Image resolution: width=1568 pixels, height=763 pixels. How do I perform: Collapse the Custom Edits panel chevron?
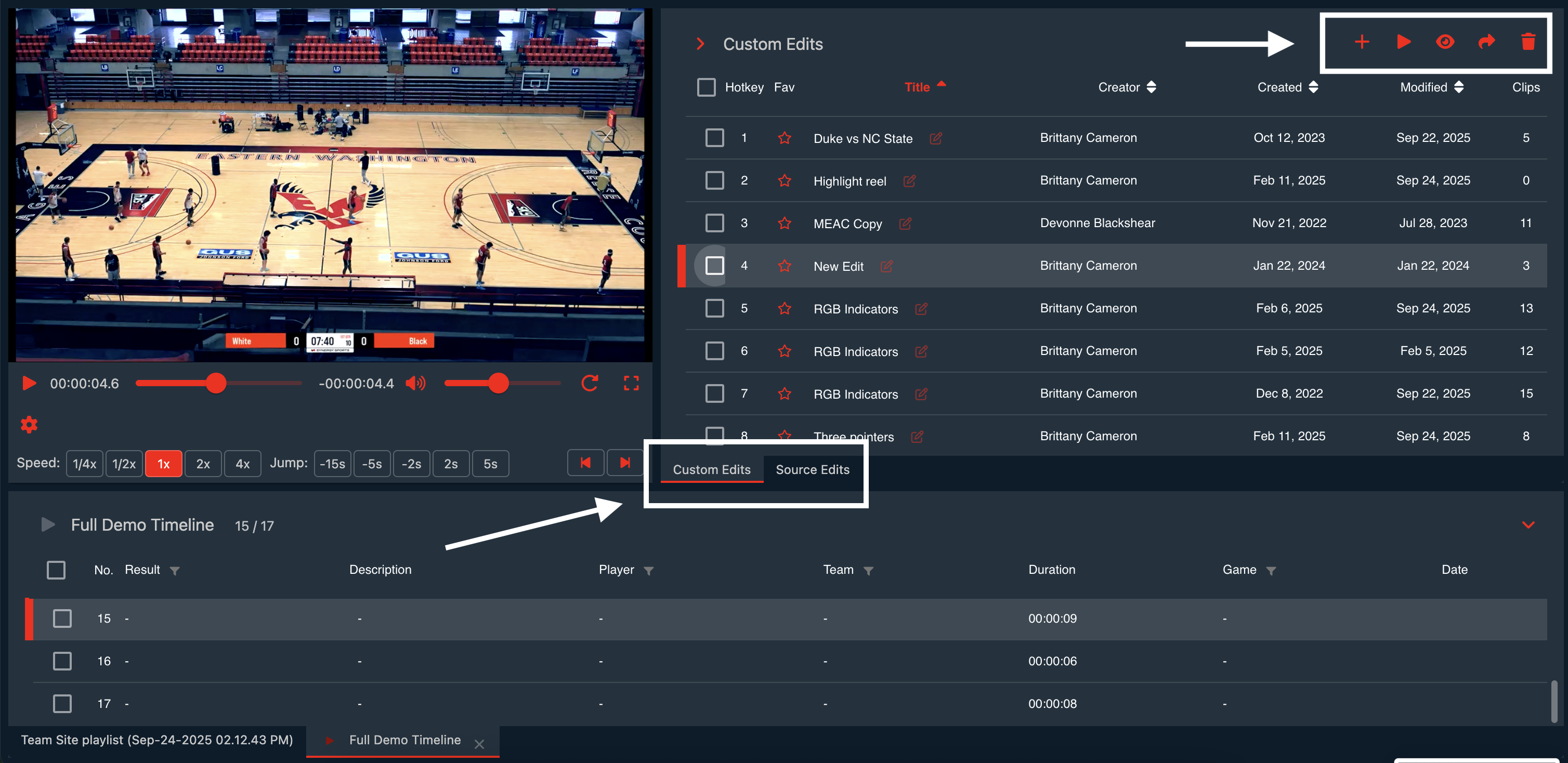coord(701,44)
